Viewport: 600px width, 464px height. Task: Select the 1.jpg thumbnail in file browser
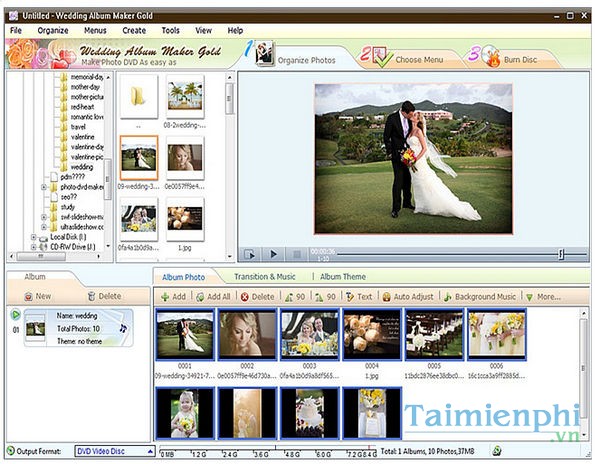click(185, 219)
